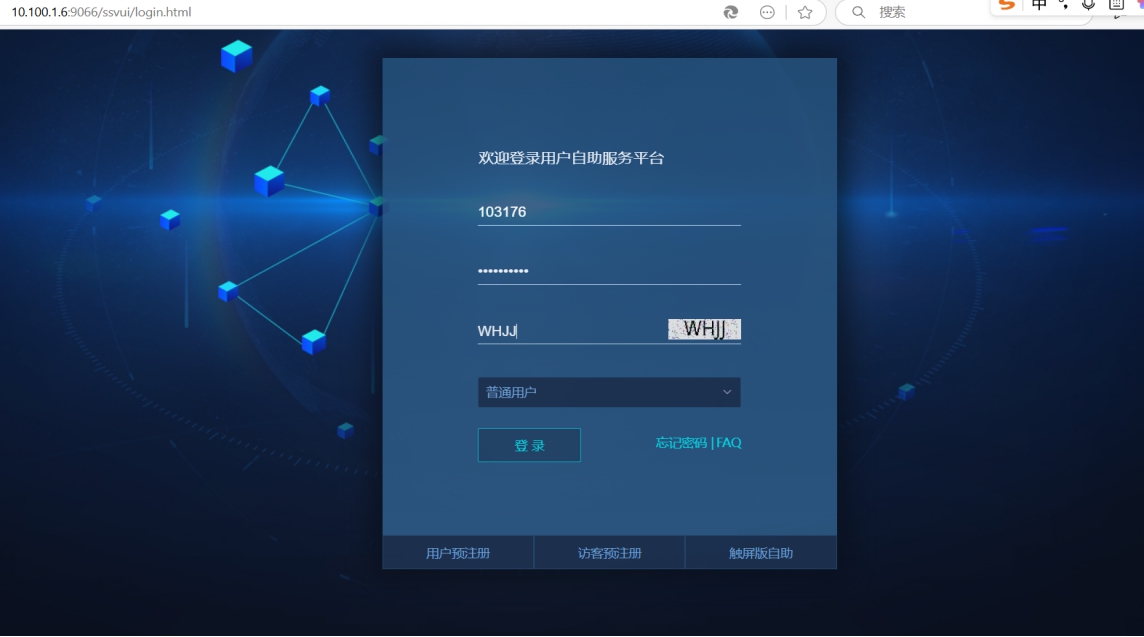Open the IME soft keyboard icon

coord(1116,5)
